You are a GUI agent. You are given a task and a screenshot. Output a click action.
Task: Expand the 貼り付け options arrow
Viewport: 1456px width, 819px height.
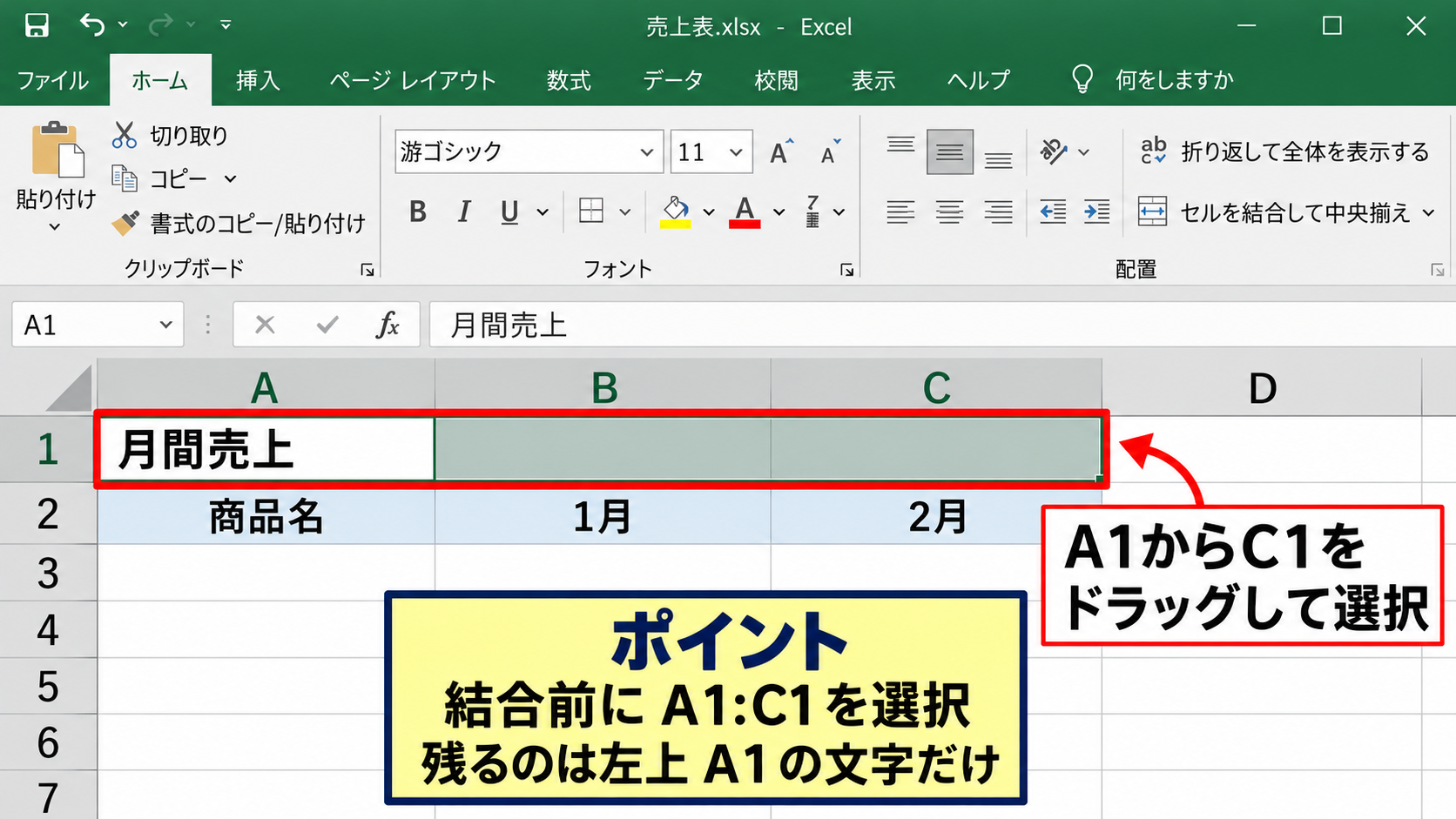coord(55,227)
